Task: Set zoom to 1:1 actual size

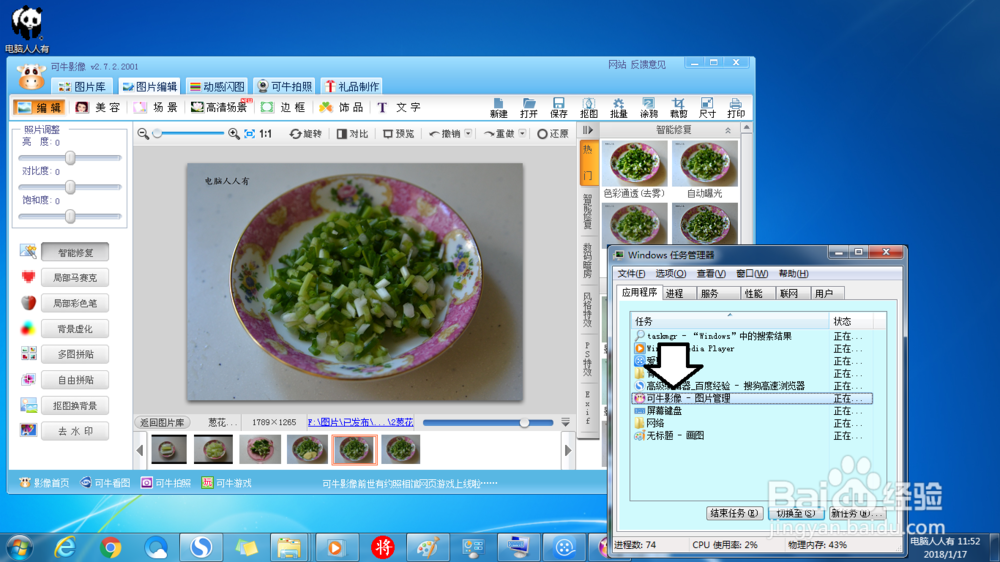Action: 266,133
